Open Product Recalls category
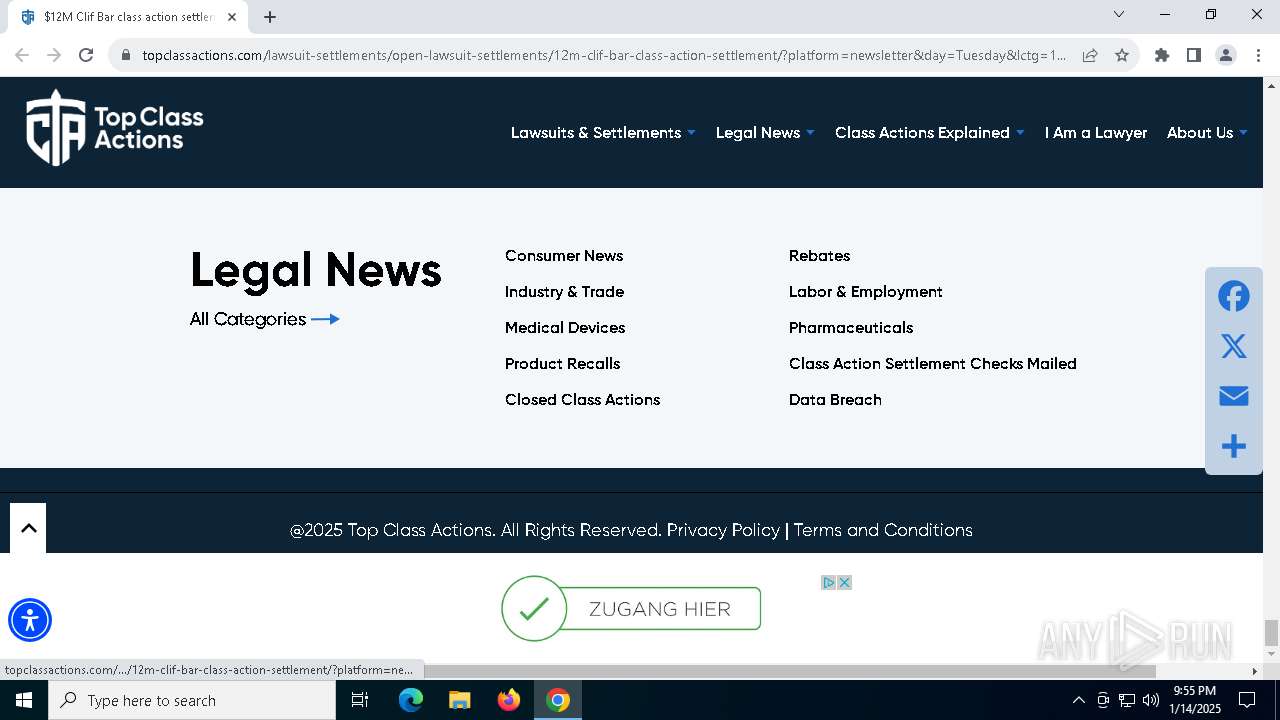Screen dimensions: 1280x720 [x=562, y=364]
